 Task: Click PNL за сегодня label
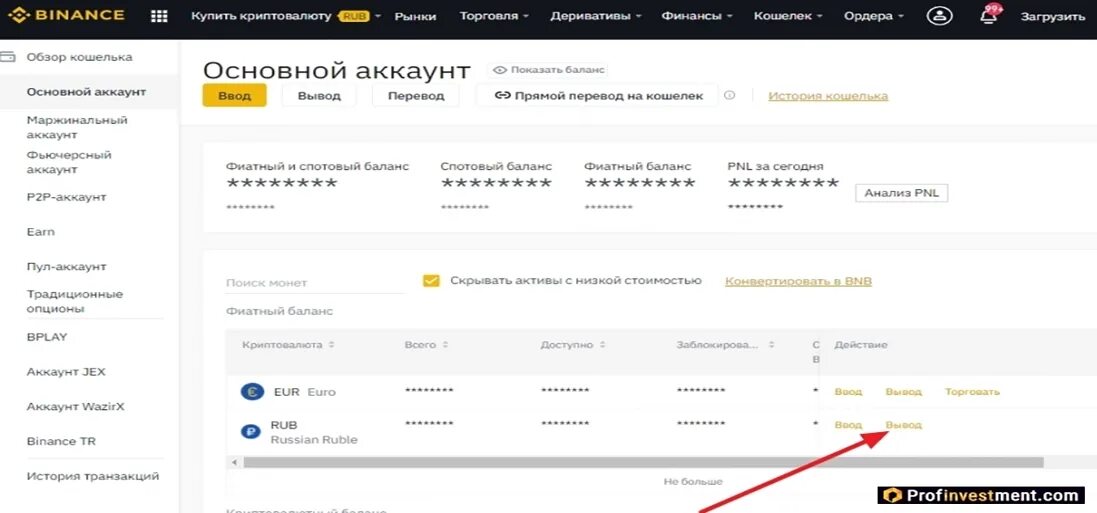(x=775, y=166)
